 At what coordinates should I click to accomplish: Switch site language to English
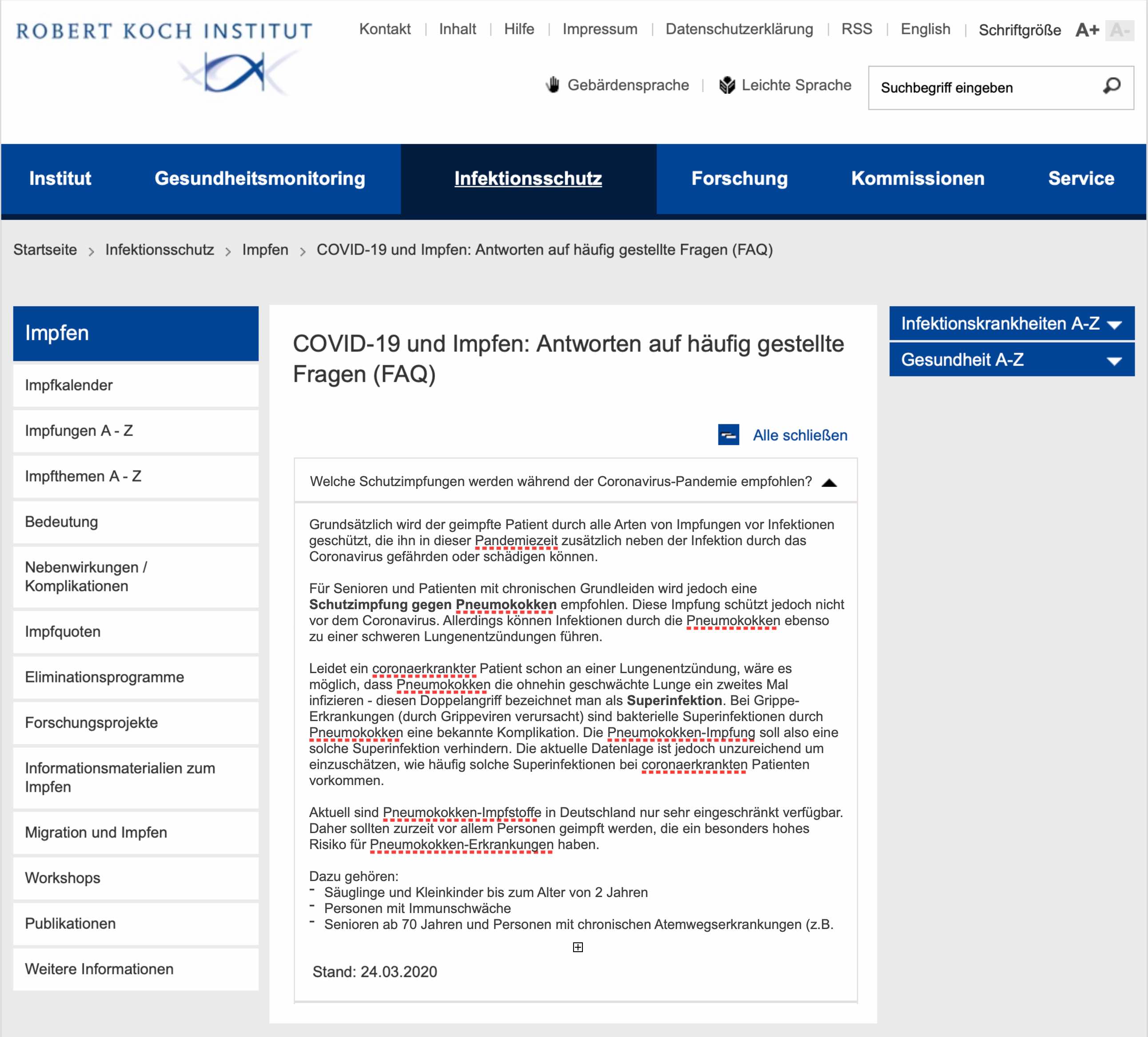pyautogui.click(x=925, y=29)
